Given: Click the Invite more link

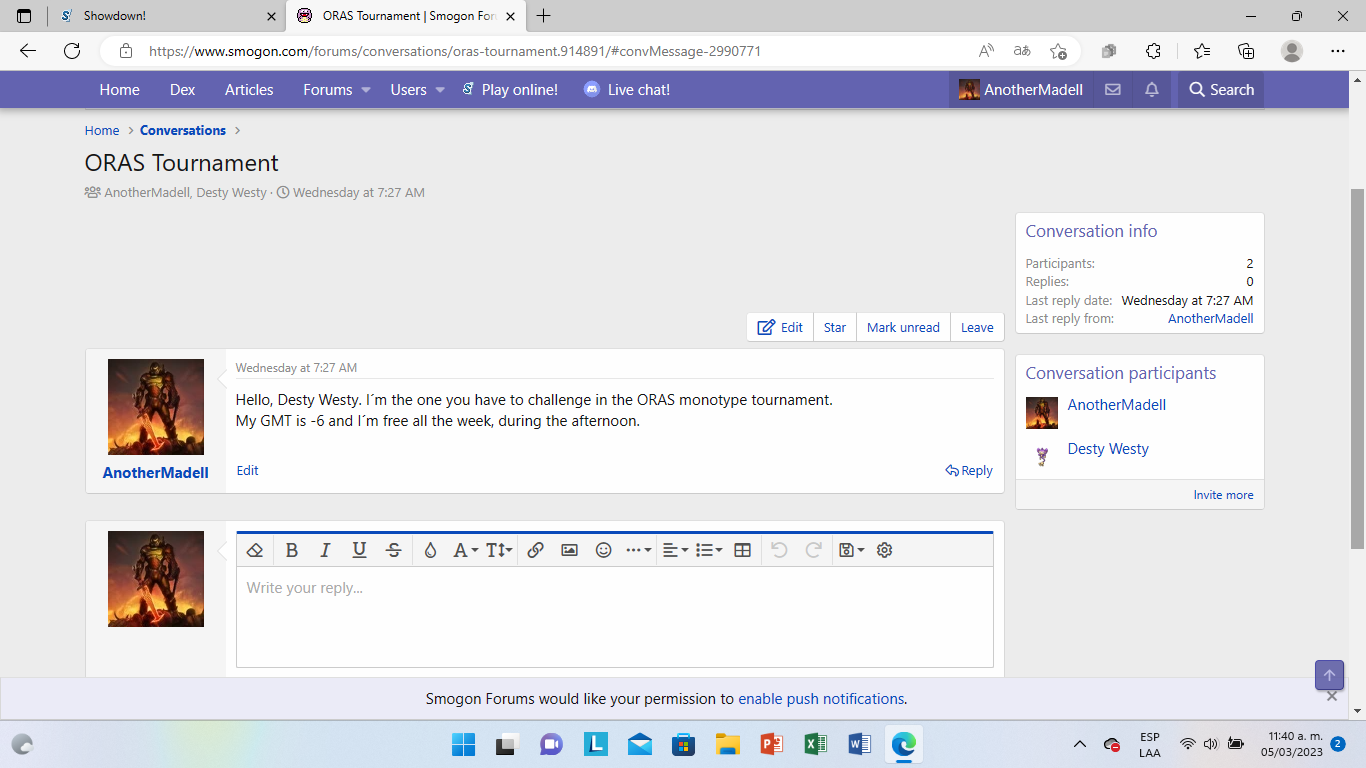Looking at the screenshot, I should pos(1223,495).
